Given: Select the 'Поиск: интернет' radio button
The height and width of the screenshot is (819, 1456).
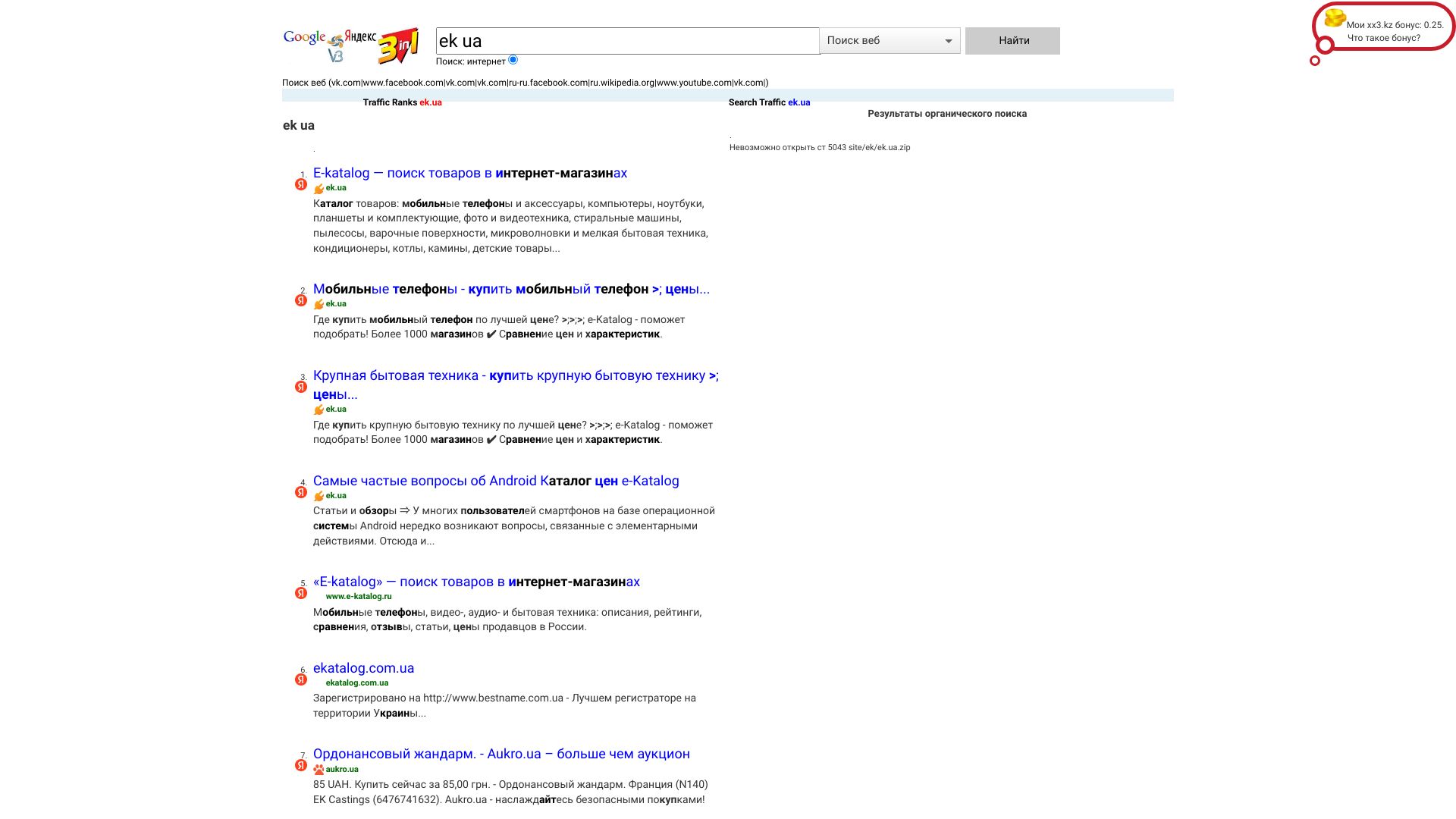Looking at the screenshot, I should click(x=513, y=60).
